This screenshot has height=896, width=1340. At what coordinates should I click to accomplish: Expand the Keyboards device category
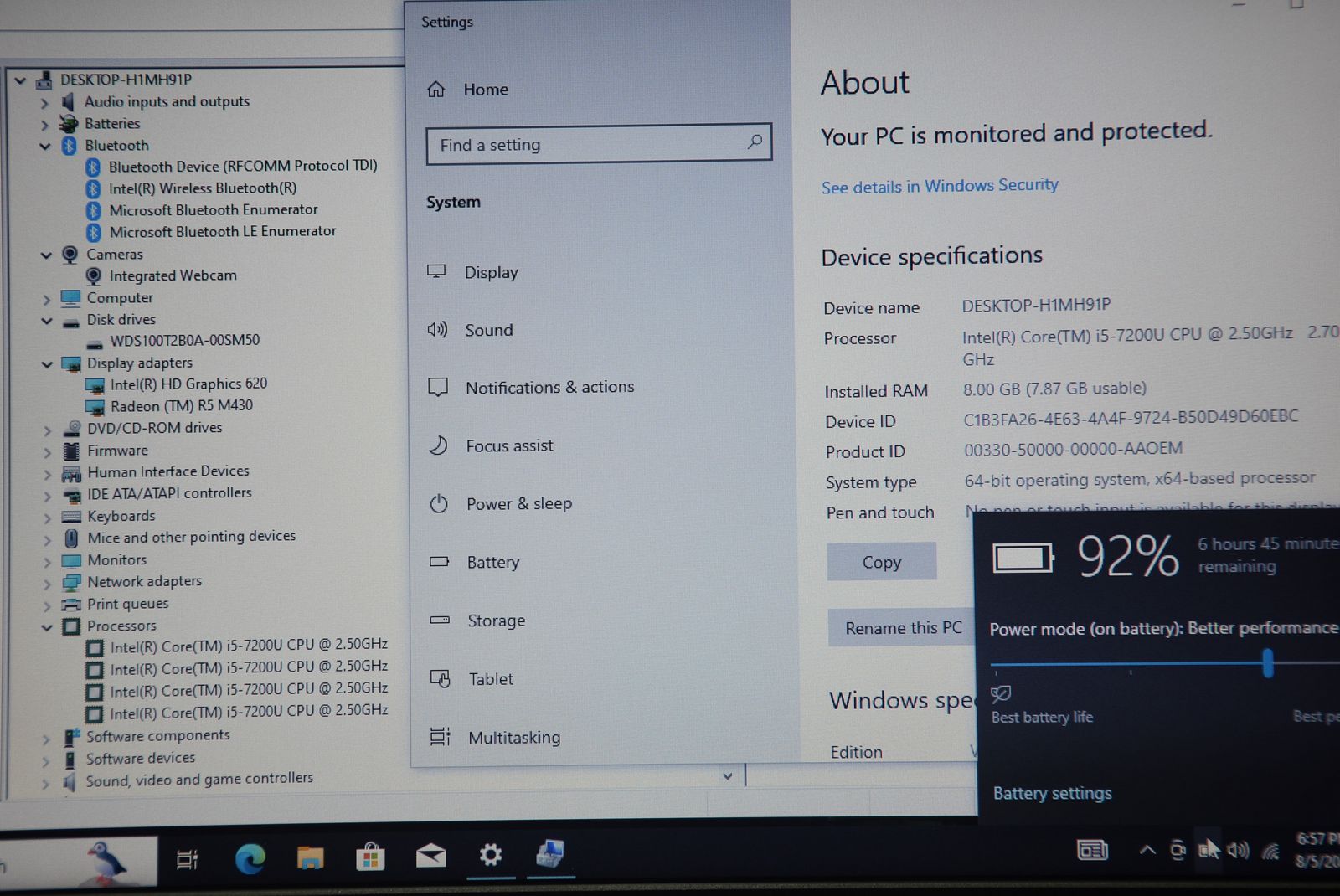(47, 518)
